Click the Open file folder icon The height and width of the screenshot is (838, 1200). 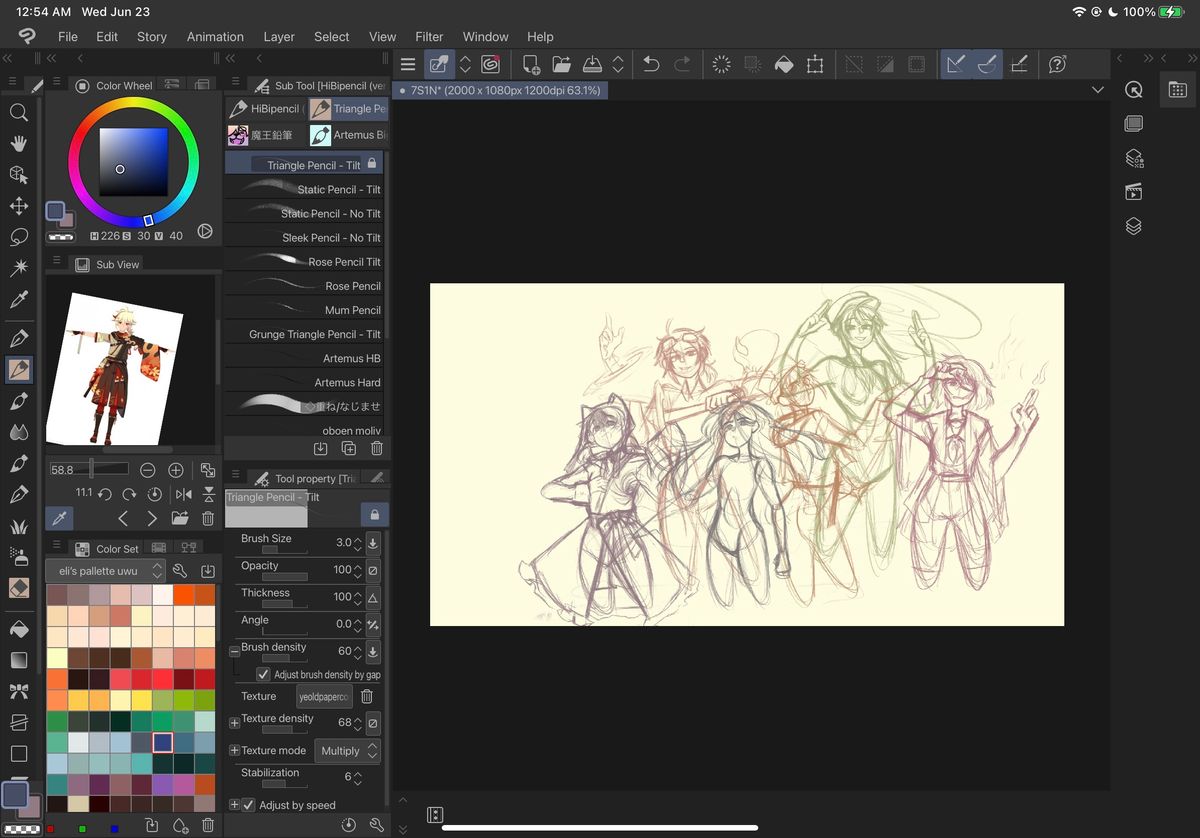pyautogui.click(x=562, y=64)
